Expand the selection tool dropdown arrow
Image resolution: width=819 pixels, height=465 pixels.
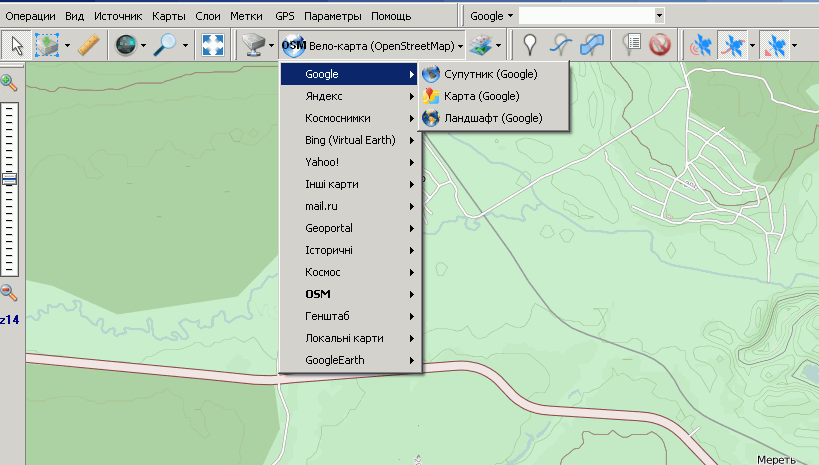[x=67, y=45]
